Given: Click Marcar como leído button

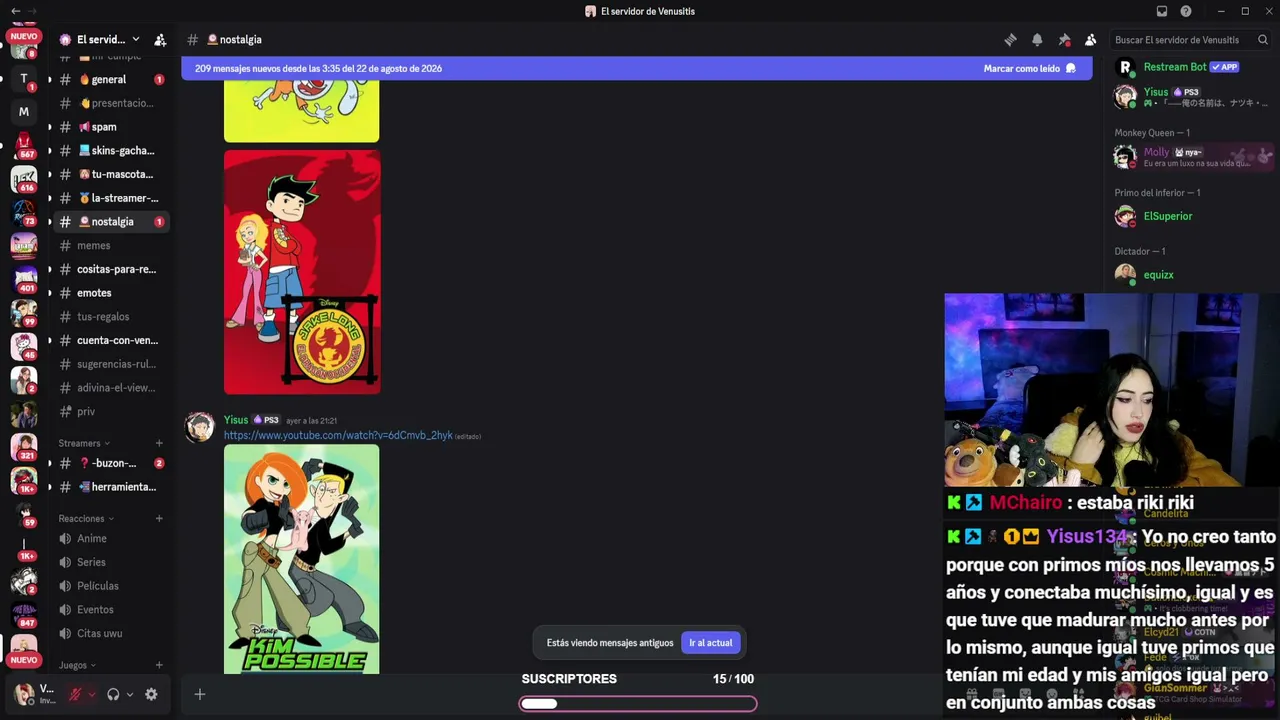Looking at the screenshot, I should 1029,68.
